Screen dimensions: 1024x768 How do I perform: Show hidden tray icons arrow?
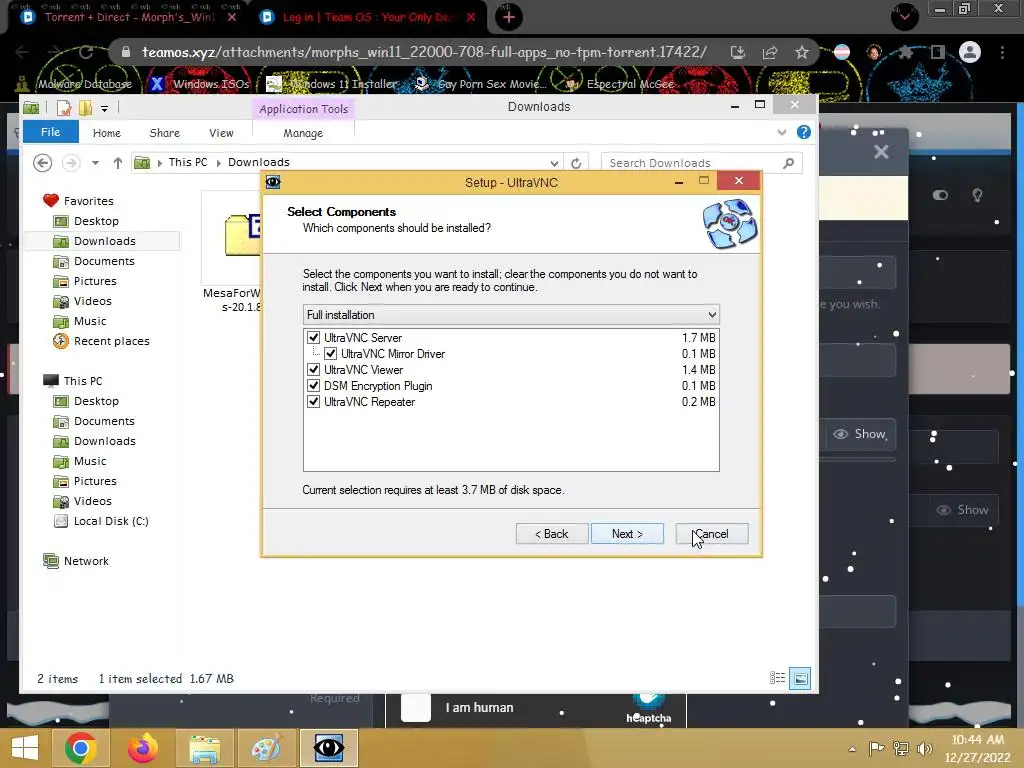tap(852, 748)
